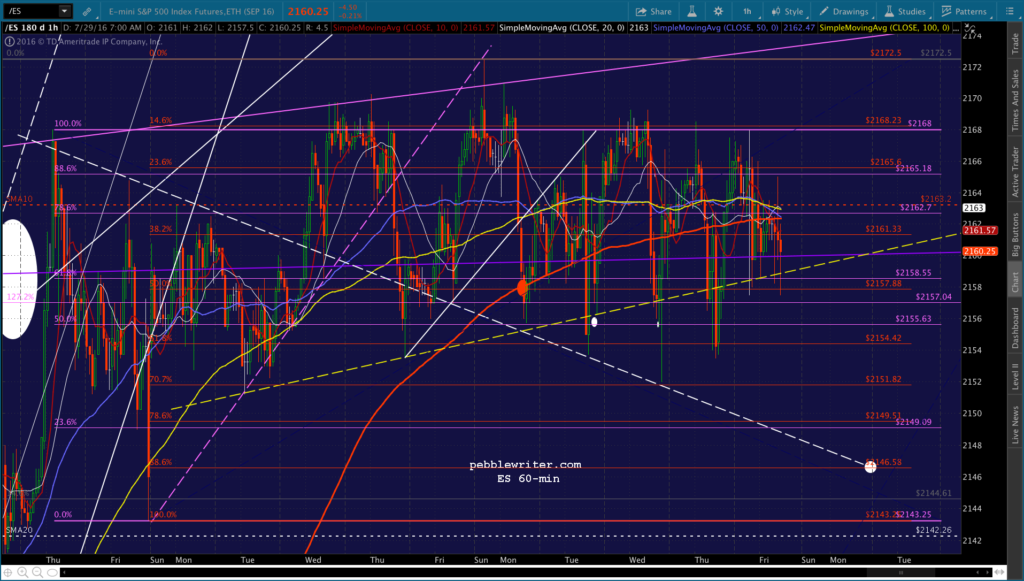Open the Active Trader side tab
This screenshot has height=581, width=1024.
tap(1015, 171)
